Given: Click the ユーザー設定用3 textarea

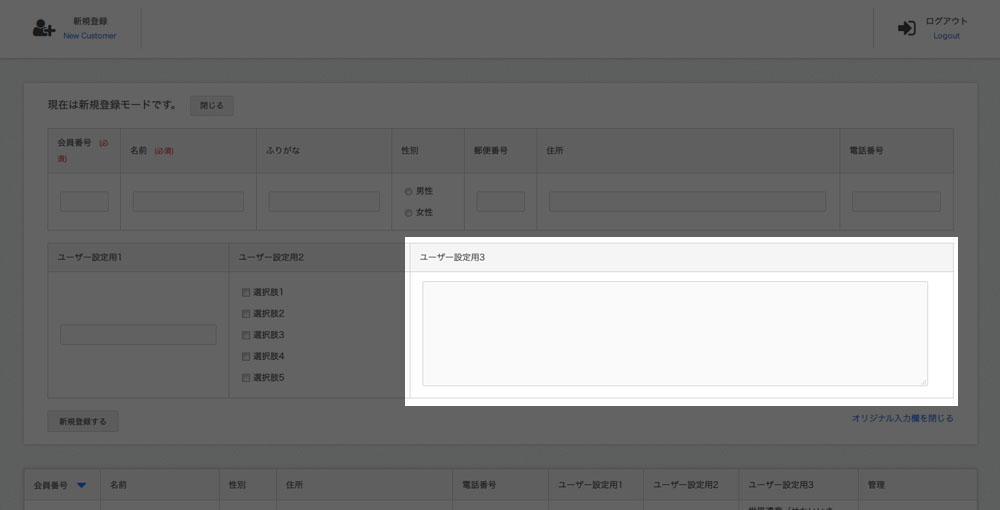Looking at the screenshot, I should [675, 333].
